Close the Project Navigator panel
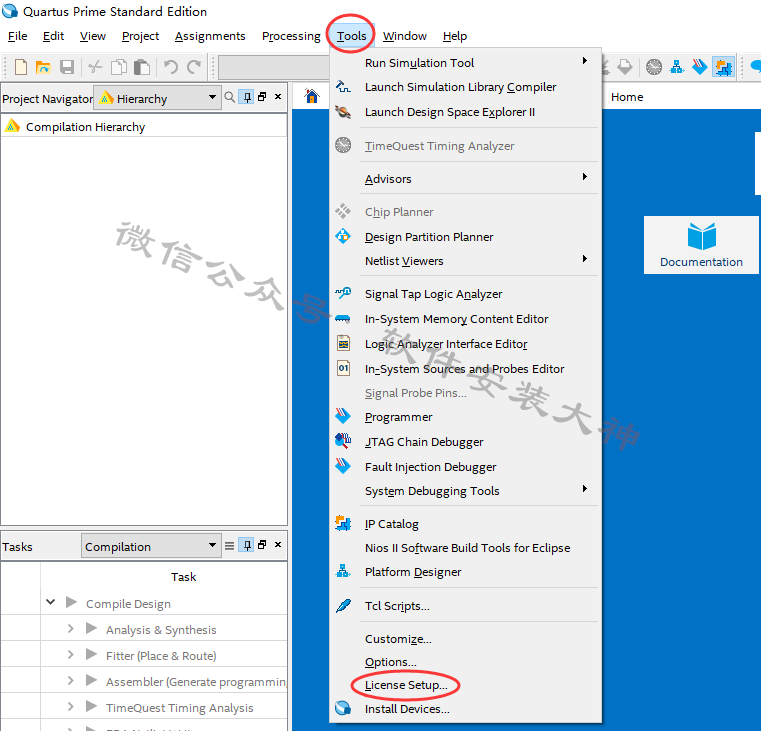Viewport: 761px width, 731px height. [278, 97]
